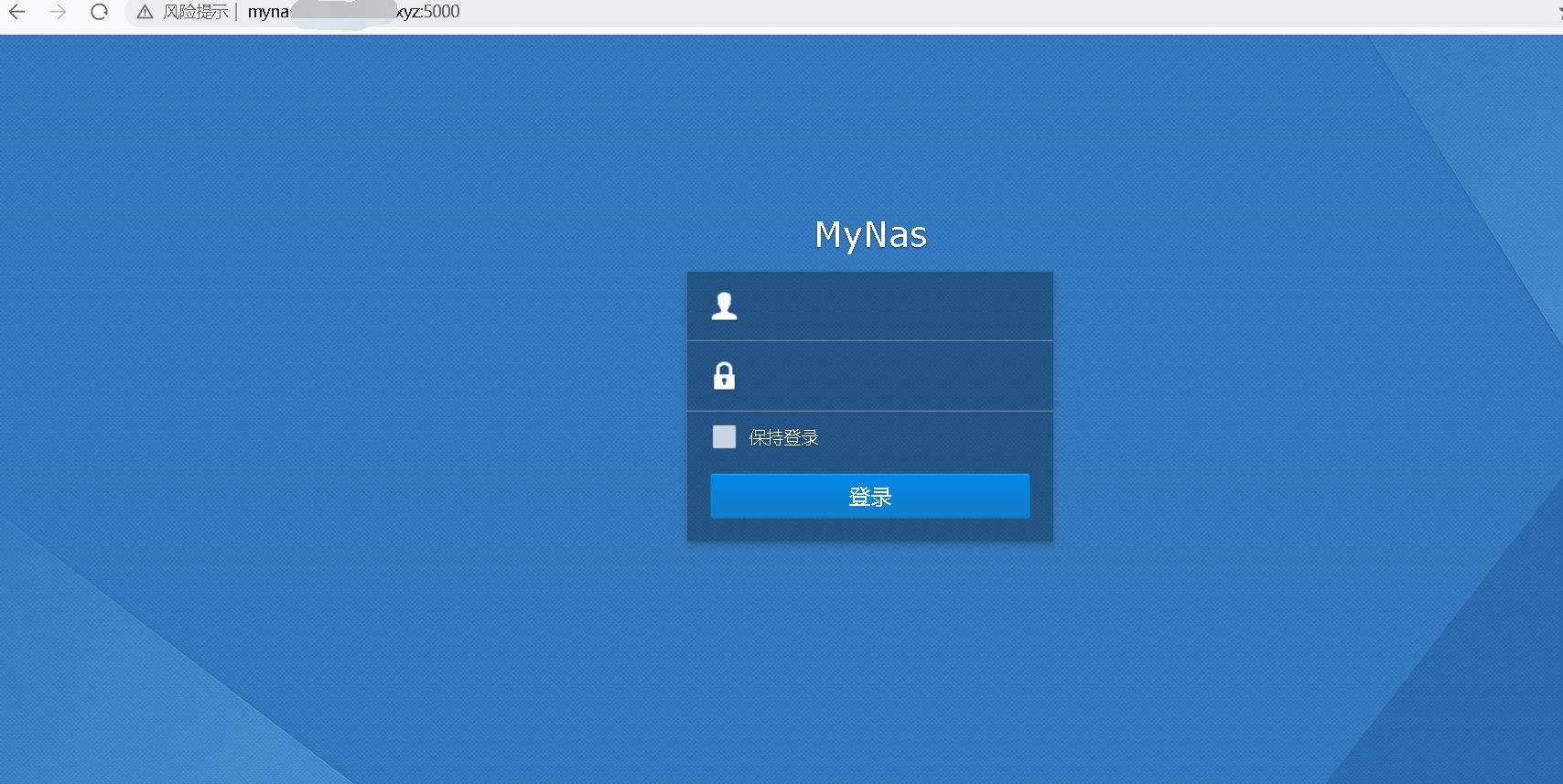Click the security warning triangle icon
The height and width of the screenshot is (784, 1563).
point(145,12)
